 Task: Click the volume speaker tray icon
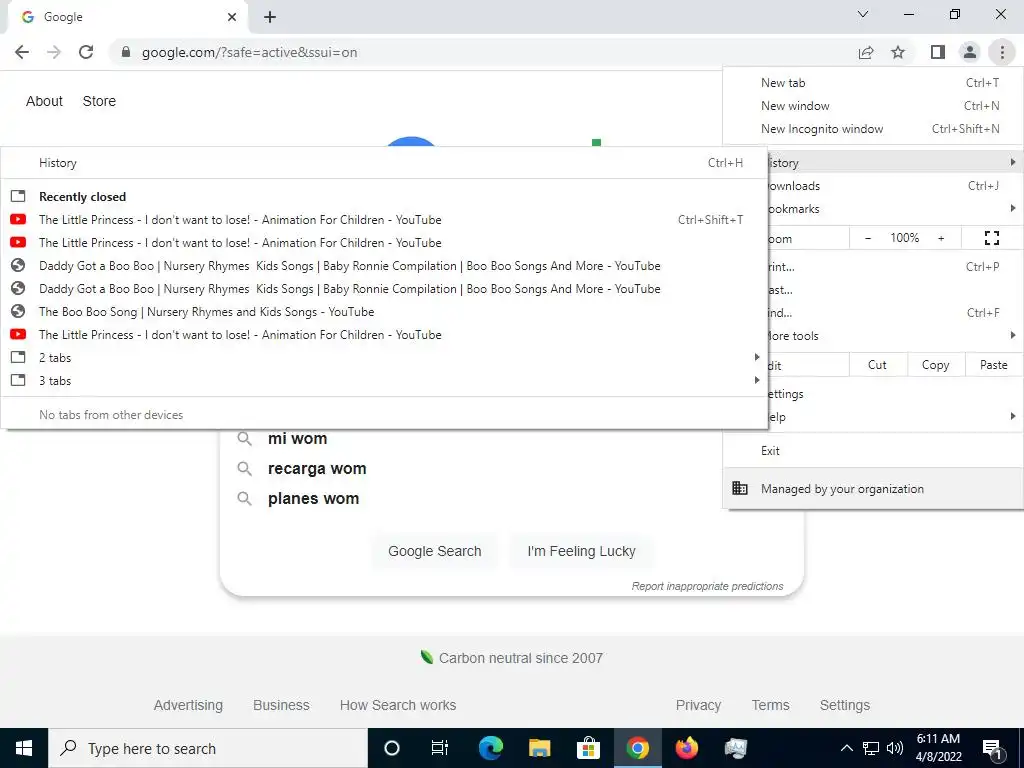(x=895, y=748)
